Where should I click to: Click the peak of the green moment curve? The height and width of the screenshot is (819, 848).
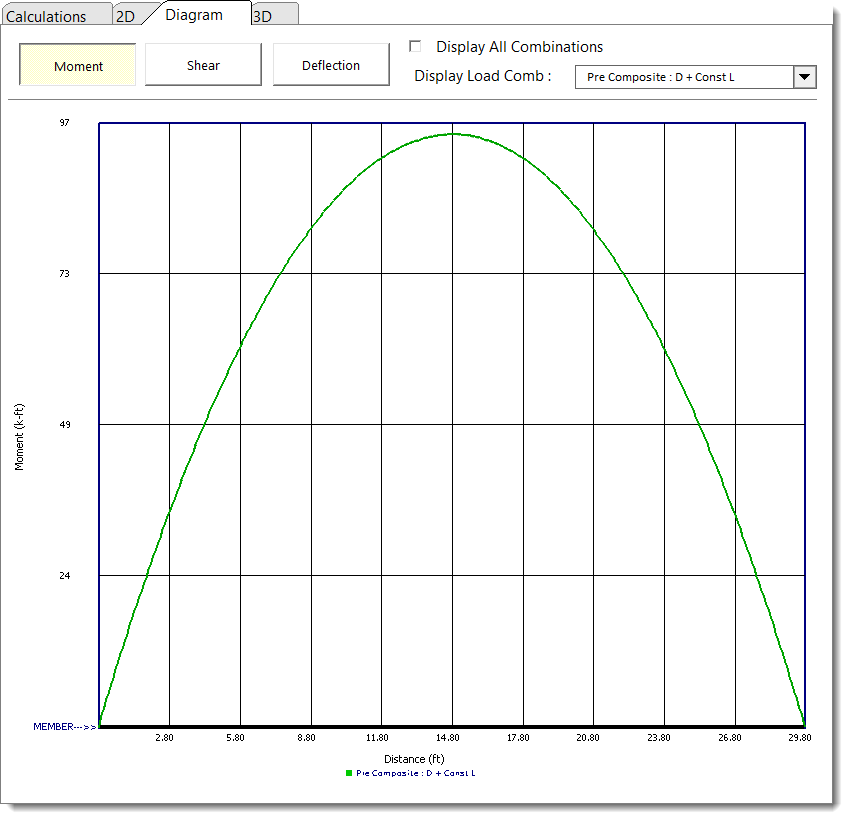point(452,133)
